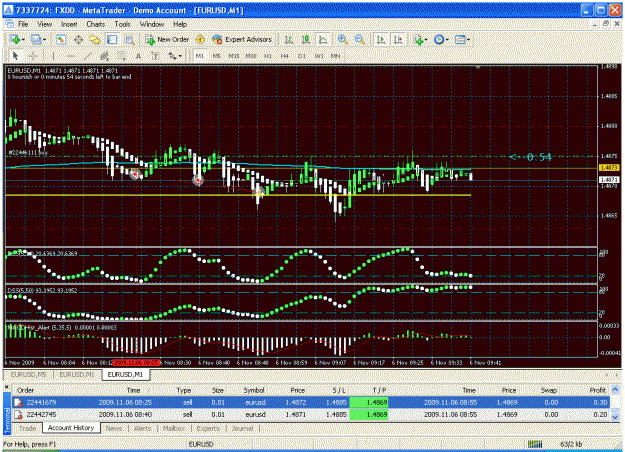This screenshot has height=452, width=625.
Task: Switch chart to line chart icon
Action: click(323, 39)
